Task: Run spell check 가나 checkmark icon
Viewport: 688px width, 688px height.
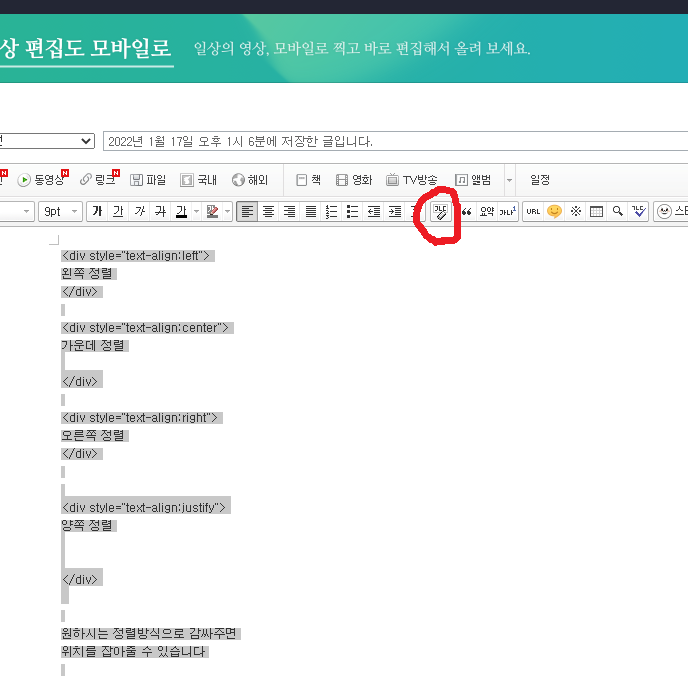Action: click(x=638, y=211)
